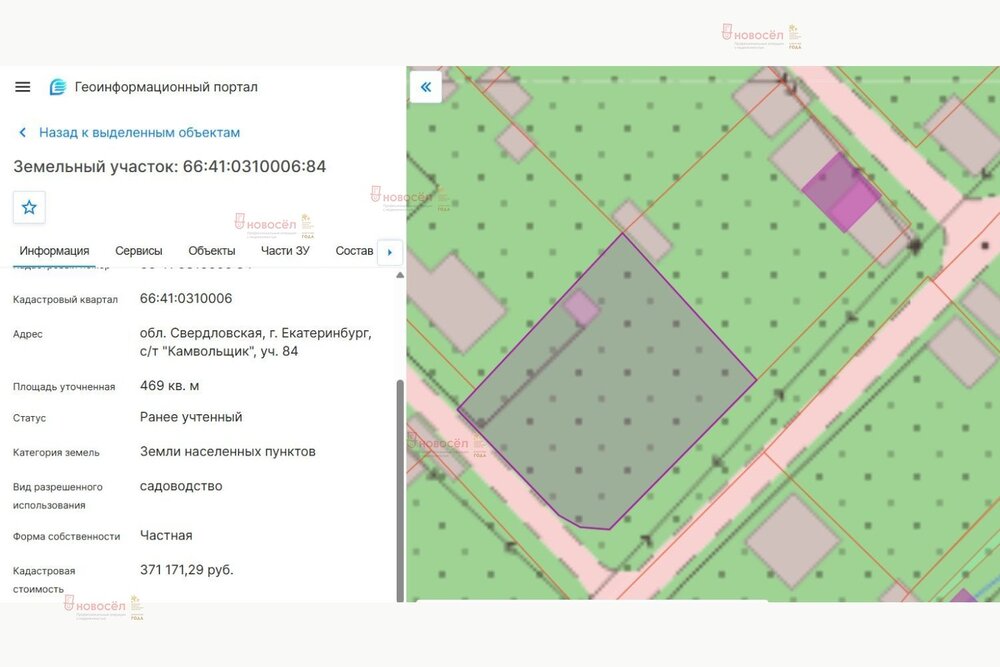Viewport: 1000px width, 667px height.
Task: Open the Состав tab
Action: [x=354, y=251]
